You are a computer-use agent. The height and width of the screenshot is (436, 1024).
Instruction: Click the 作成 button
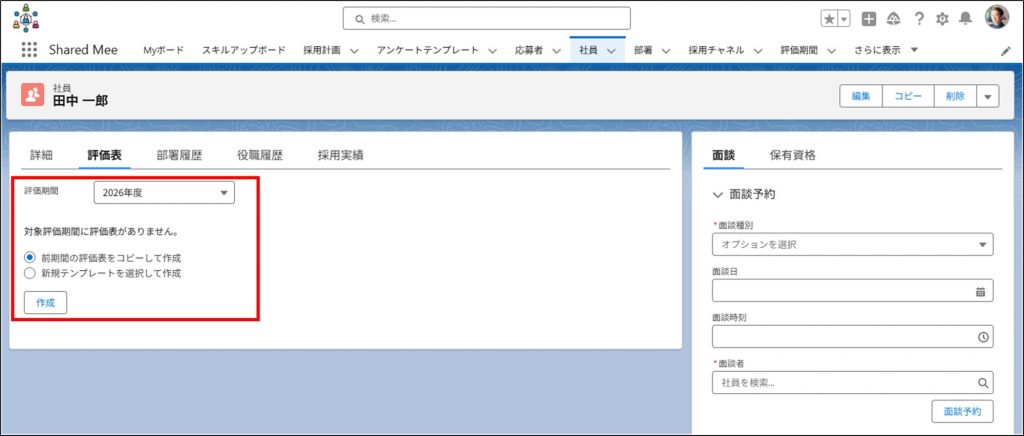pyautogui.click(x=45, y=302)
